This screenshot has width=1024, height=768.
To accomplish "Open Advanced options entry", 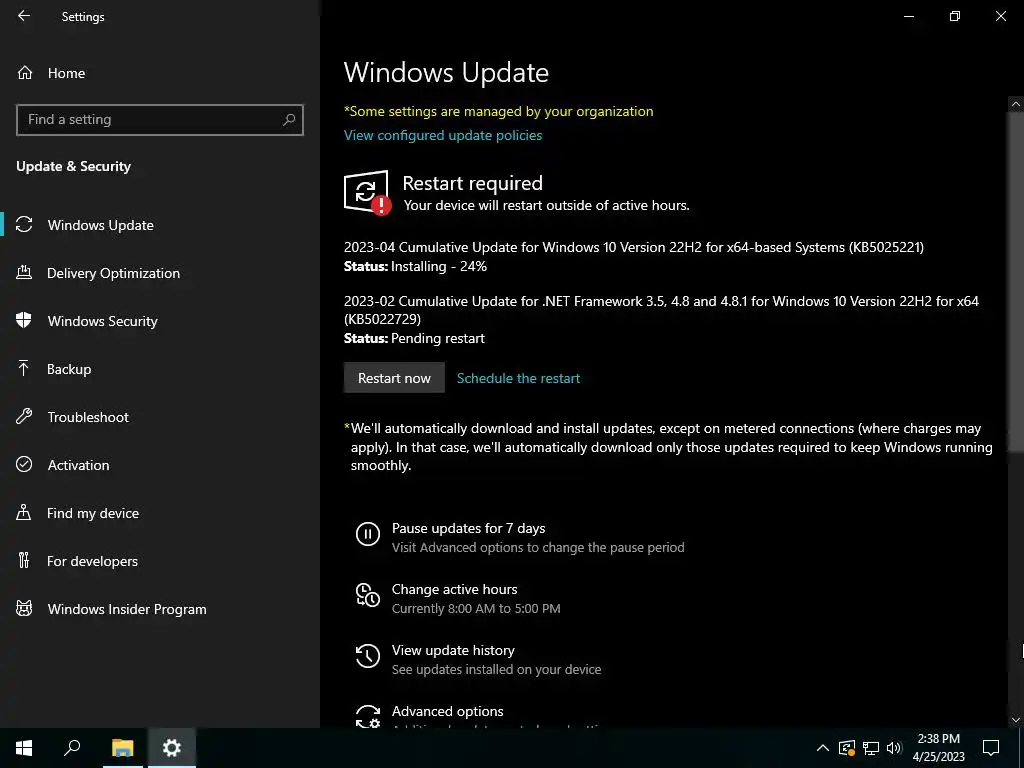I will [447, 711].
